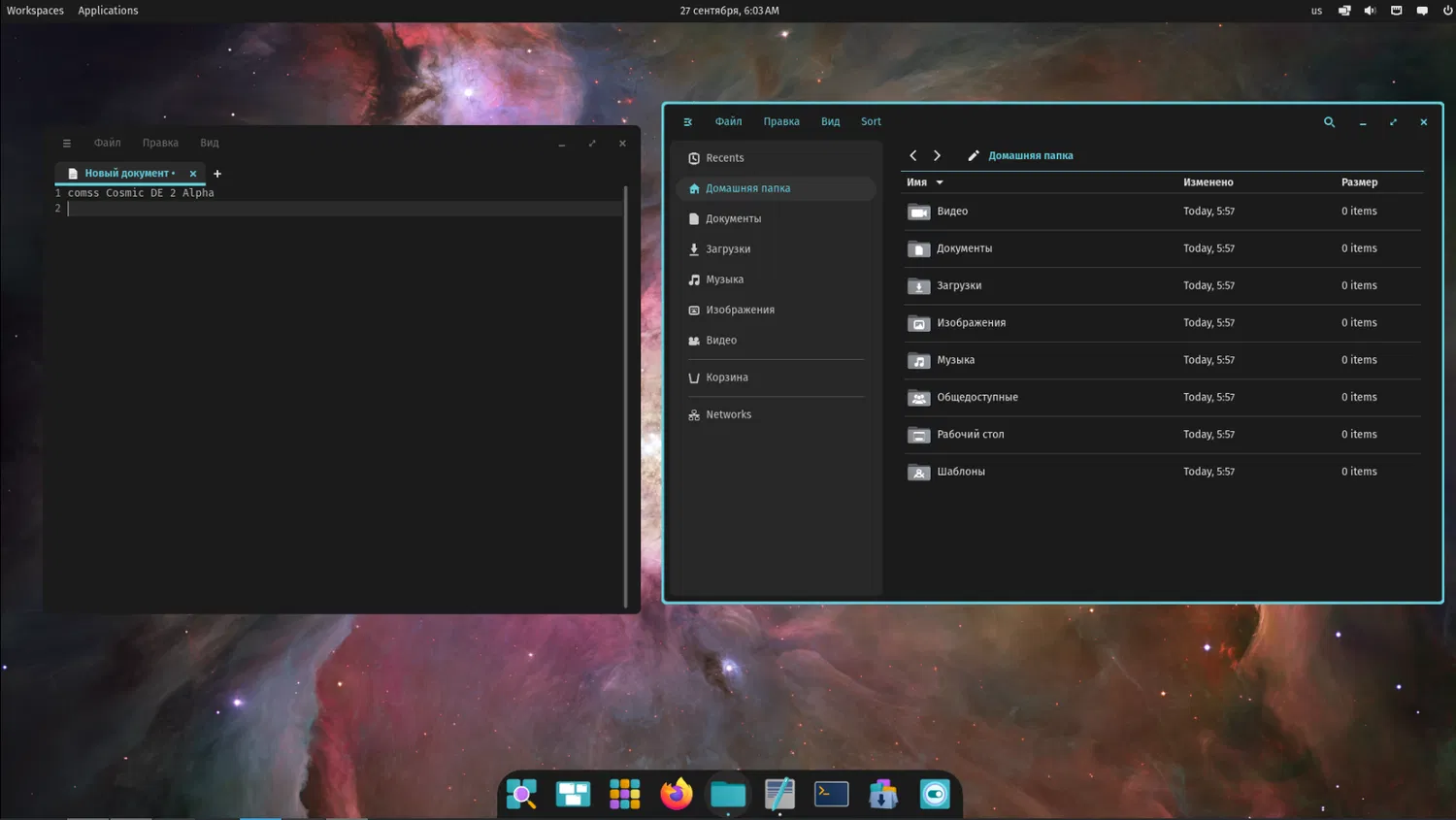This screenshot has width=1456, height=820.
Task: Open the Файл menu in text editor
Action: click(107, 143)
